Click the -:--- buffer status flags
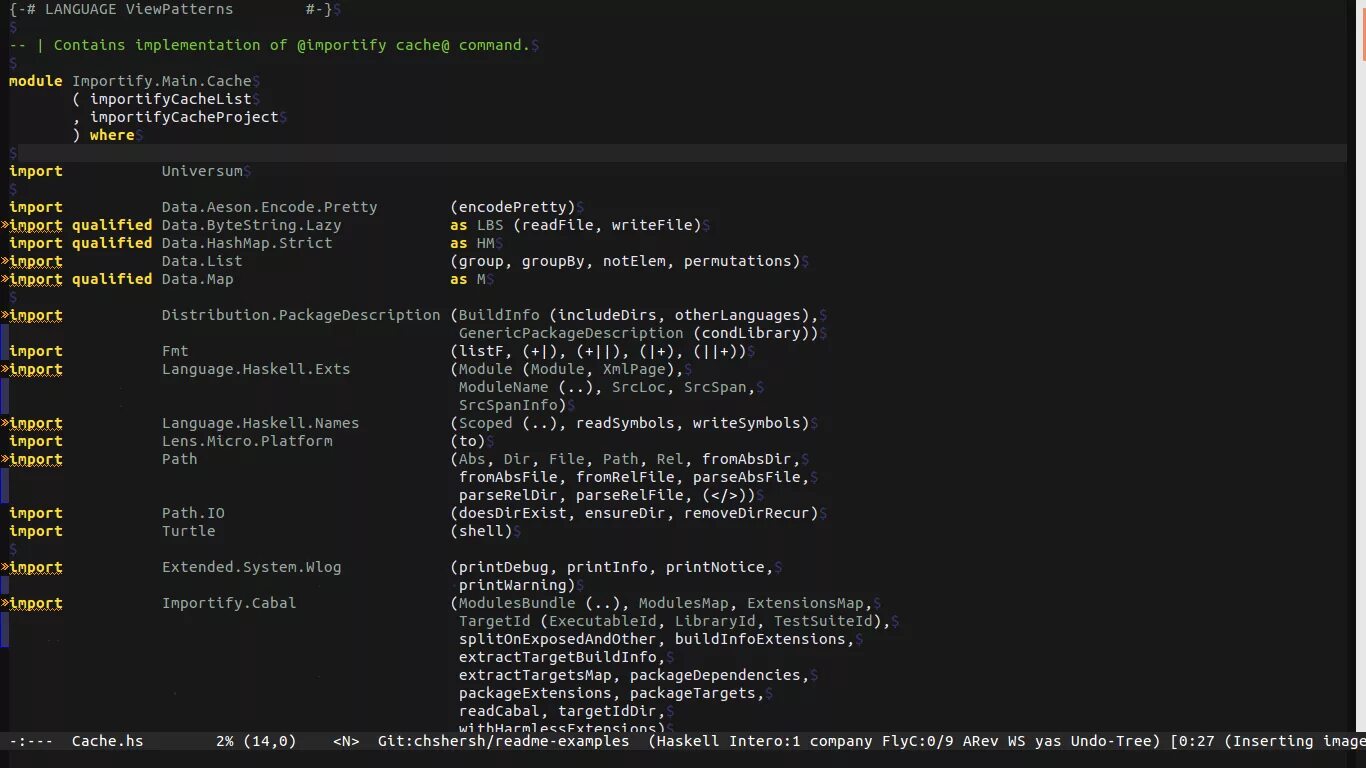 31,741
